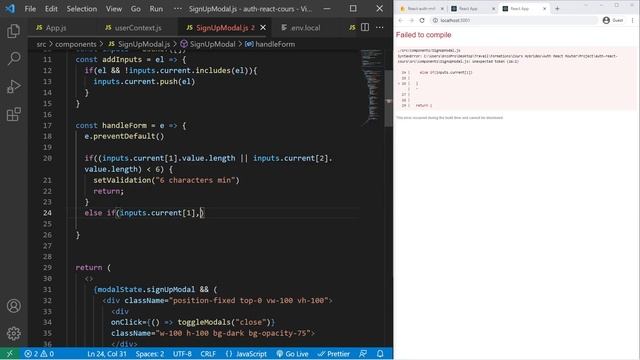Open remote window indicator in status bar

9,354
